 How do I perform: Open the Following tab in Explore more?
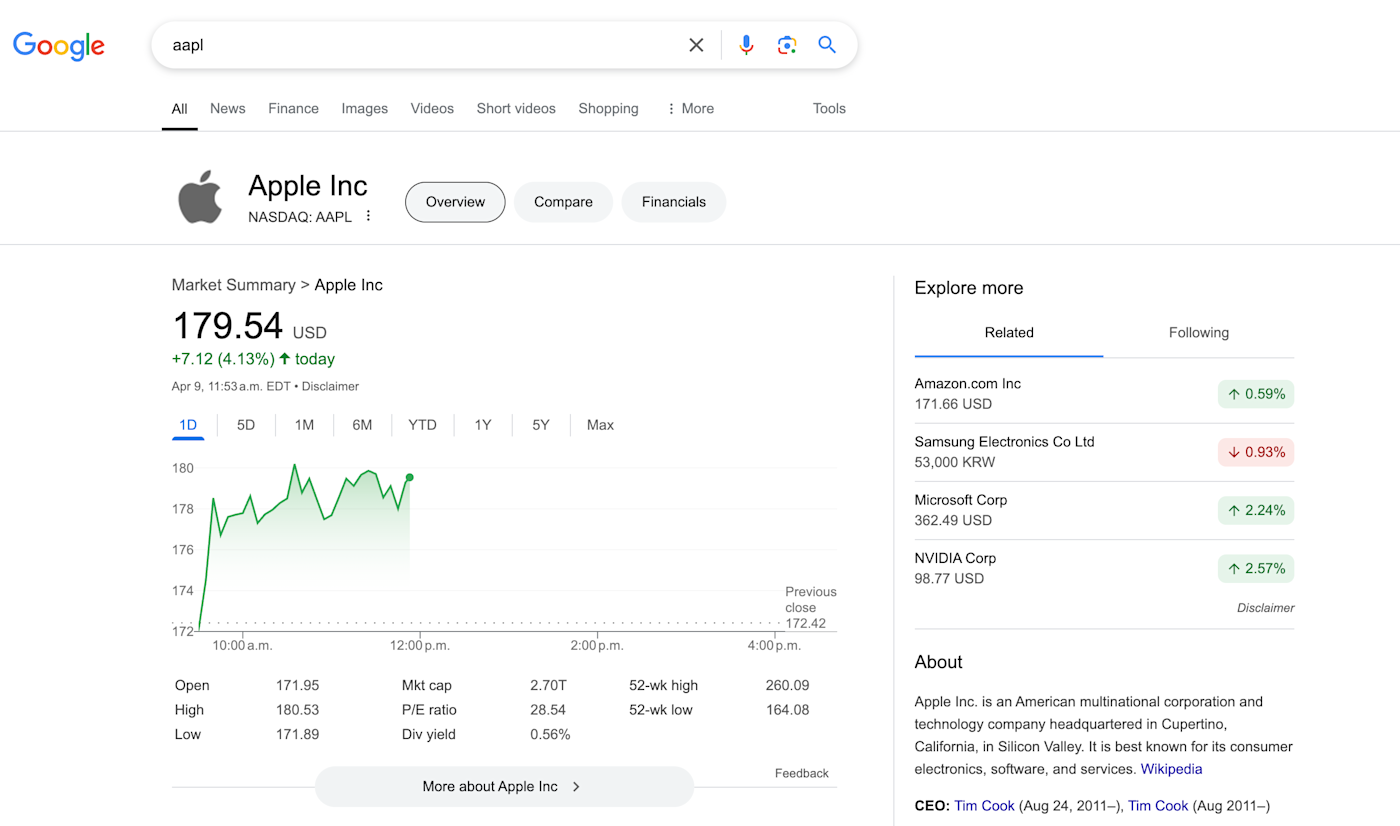pos(1198,333)
